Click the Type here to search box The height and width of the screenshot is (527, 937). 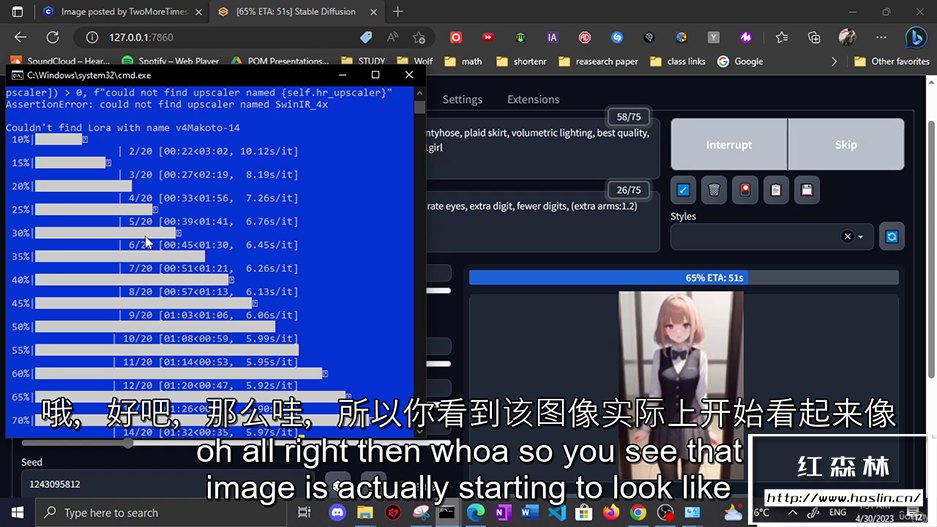pyautogui.click(x=160, y=513)
